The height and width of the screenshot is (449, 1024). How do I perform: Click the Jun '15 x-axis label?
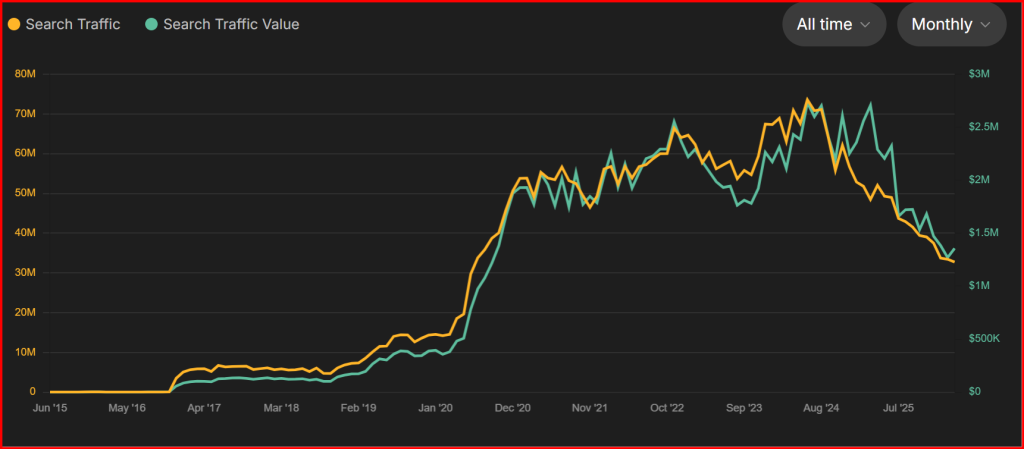pos(51,408)
